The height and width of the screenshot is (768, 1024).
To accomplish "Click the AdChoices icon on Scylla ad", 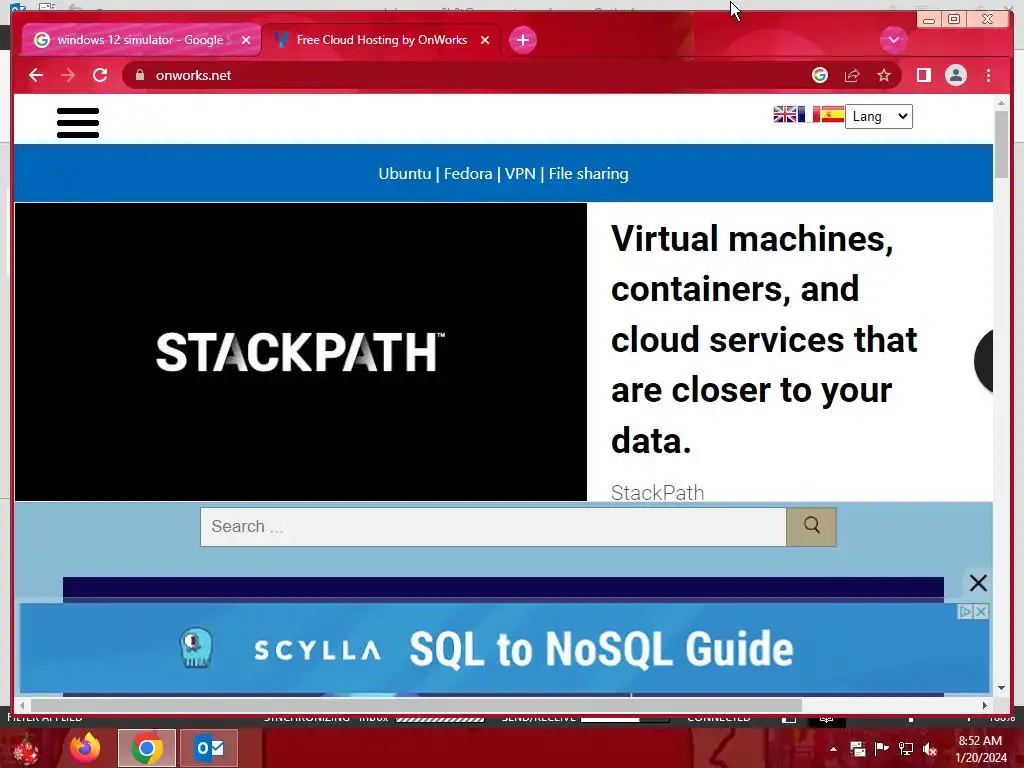I will [x=965, y=611].
